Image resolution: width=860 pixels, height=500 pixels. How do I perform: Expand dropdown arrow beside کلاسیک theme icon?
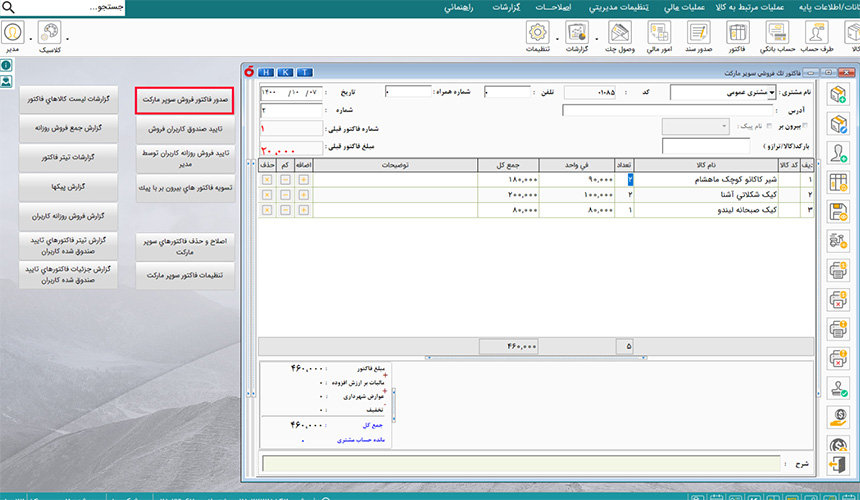coord(67,39)
